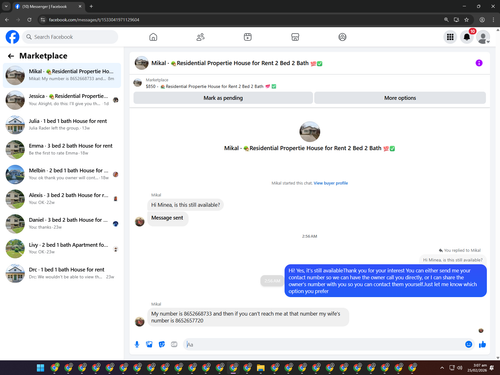Image resolution: width=500 pixels, height=375 pixels.
Task: Click Mikal's avatar beside the phone number message
Action: [140, 322]
